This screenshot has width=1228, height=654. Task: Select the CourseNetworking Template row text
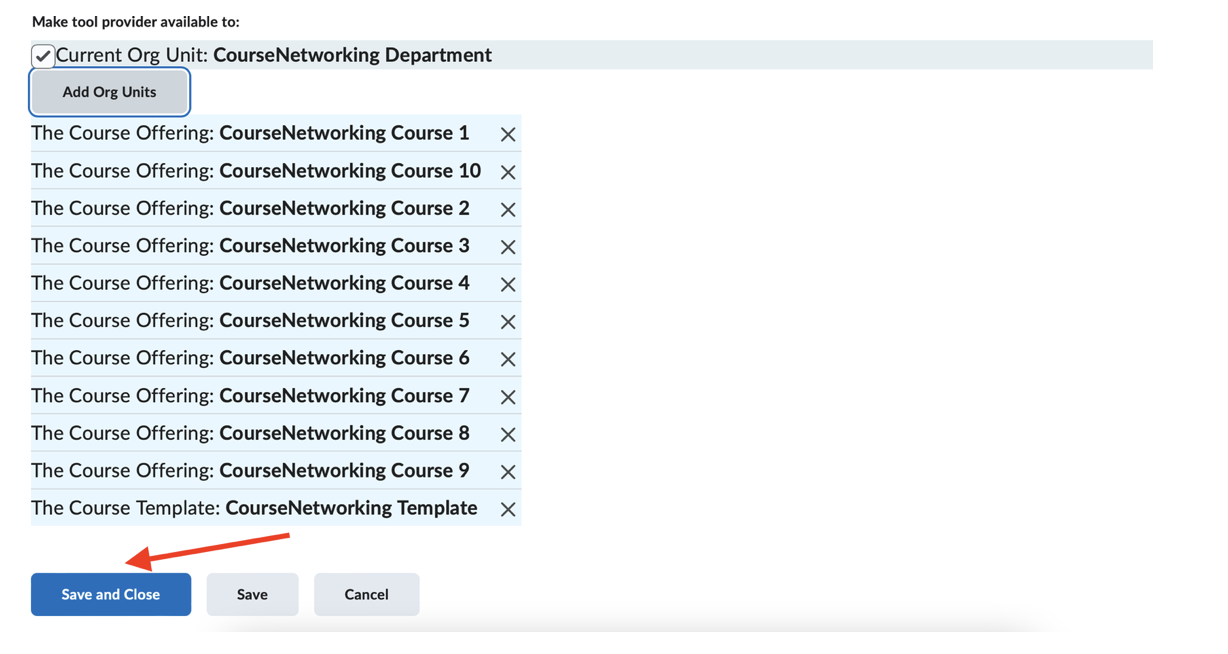click(254, 508)
